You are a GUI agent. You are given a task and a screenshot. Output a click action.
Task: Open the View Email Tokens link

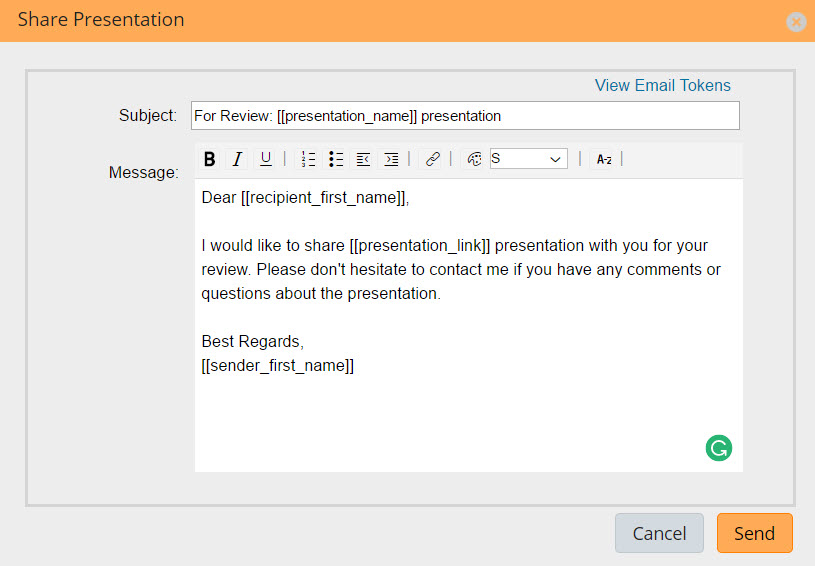(663, 85)
